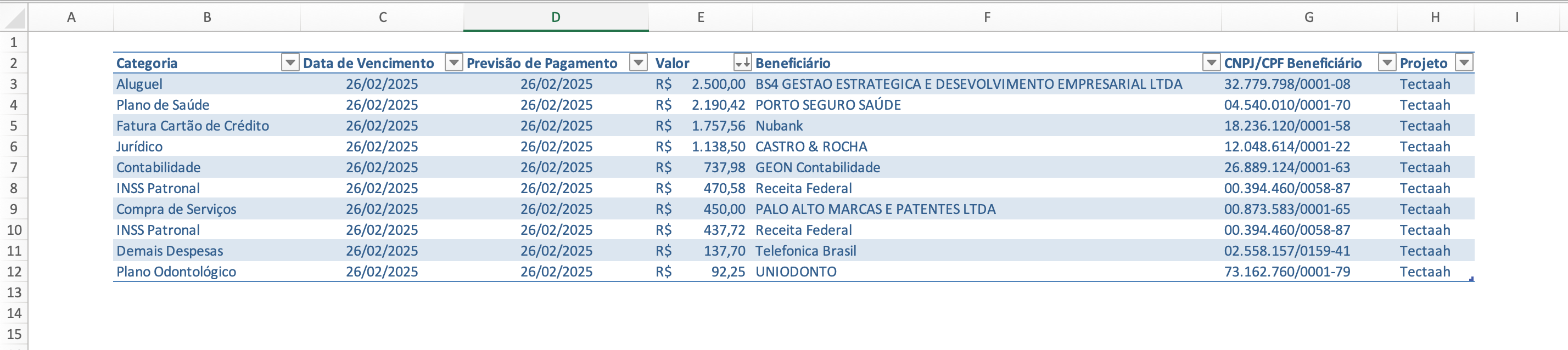This screenshot has height=350, width=1568.
Task: Click the Nubank beneficiary cell
Action: tap(779, 126)
